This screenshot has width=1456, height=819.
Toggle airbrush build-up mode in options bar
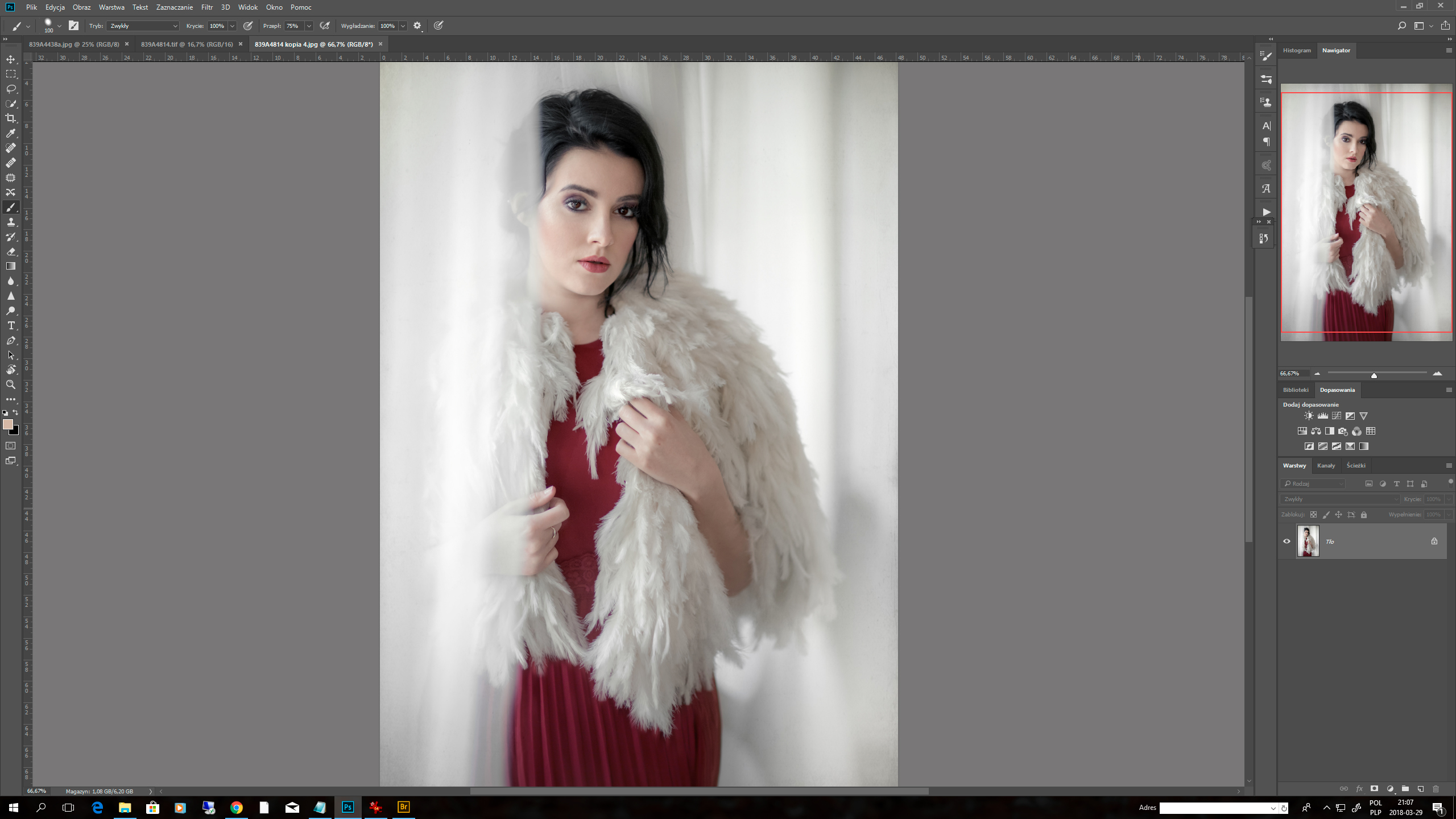(x=325, y=26)
